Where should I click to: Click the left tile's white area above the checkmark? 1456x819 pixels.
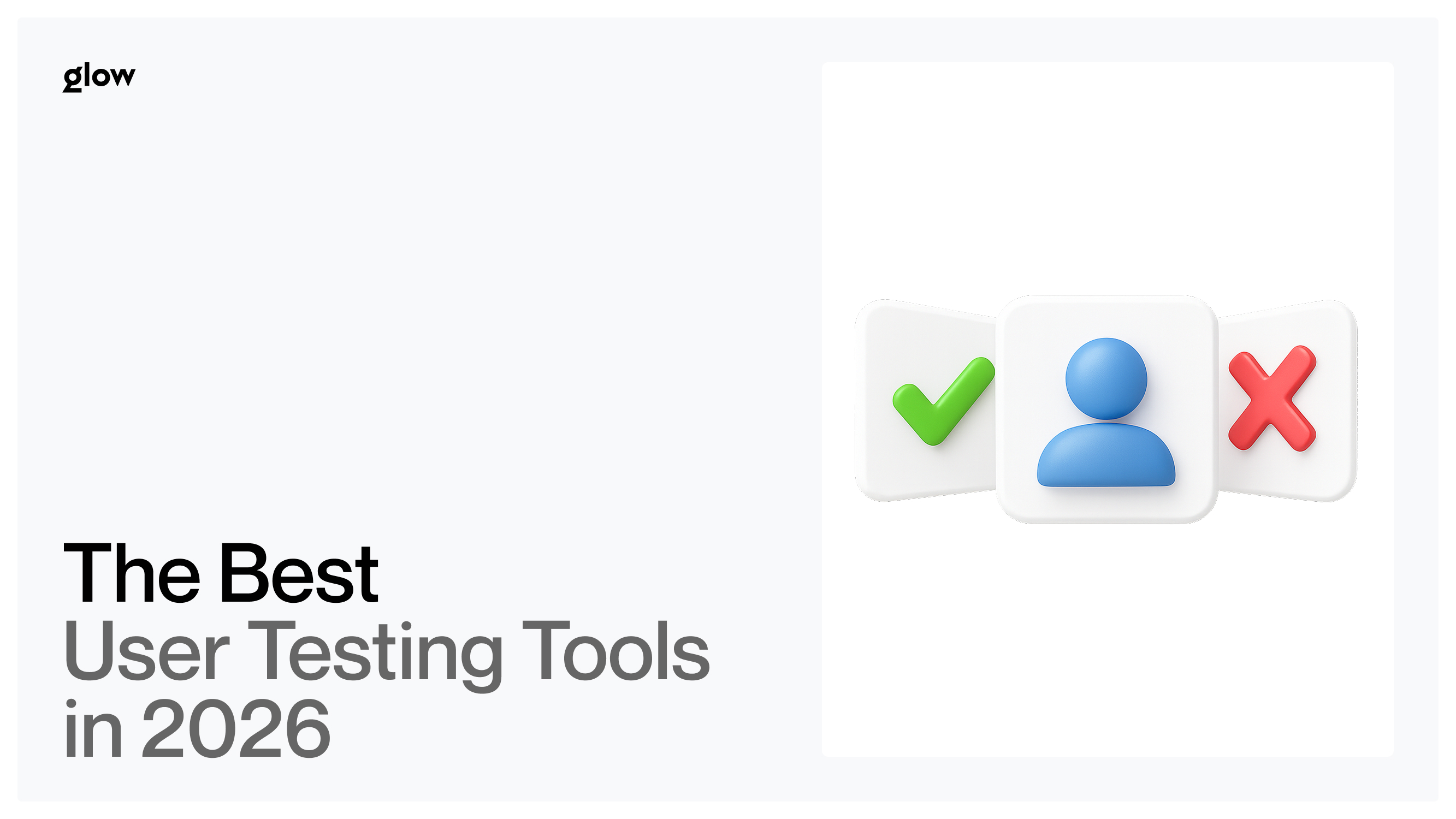pos(927,334)
